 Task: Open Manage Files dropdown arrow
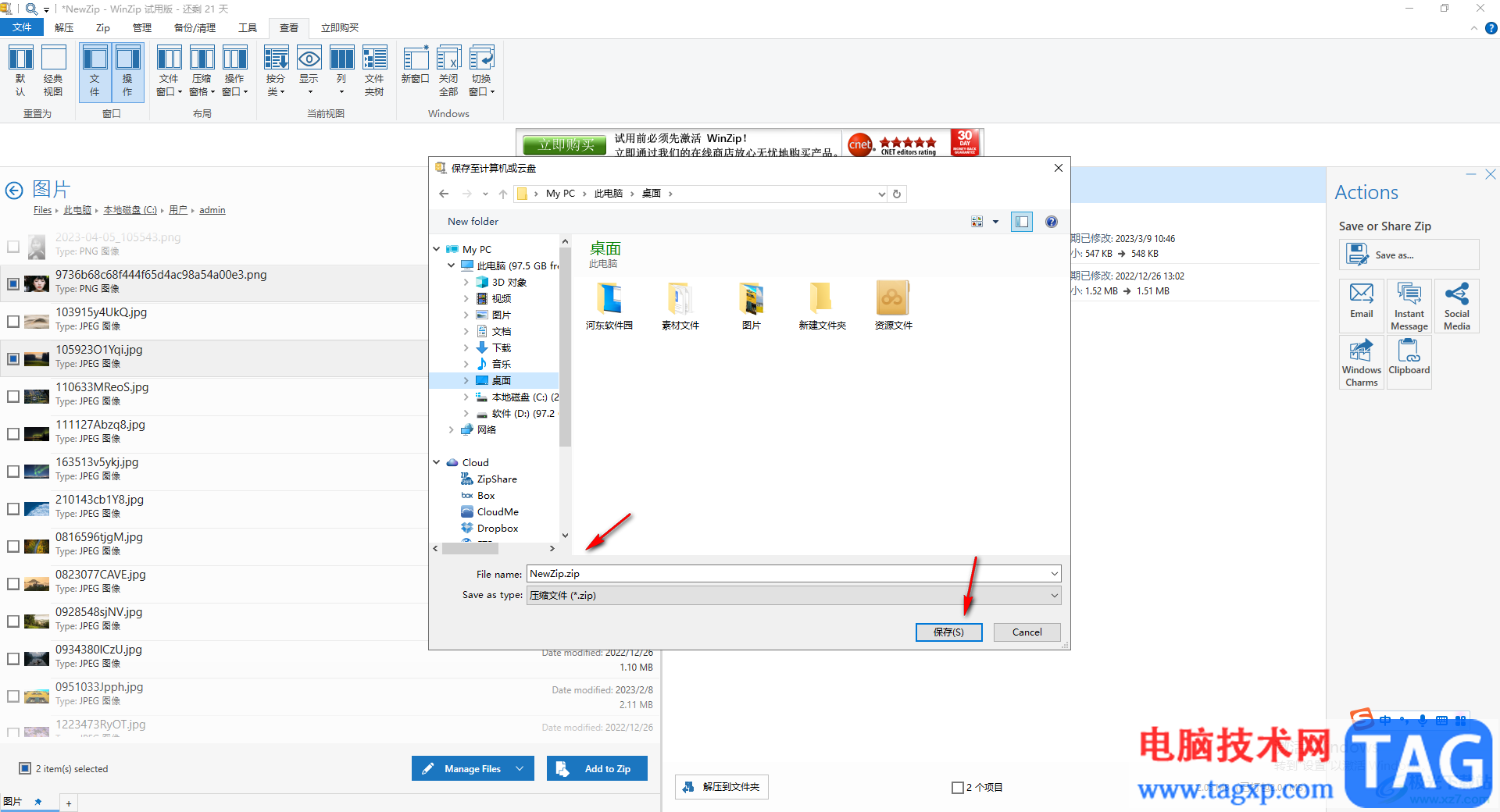coord(520,769)
